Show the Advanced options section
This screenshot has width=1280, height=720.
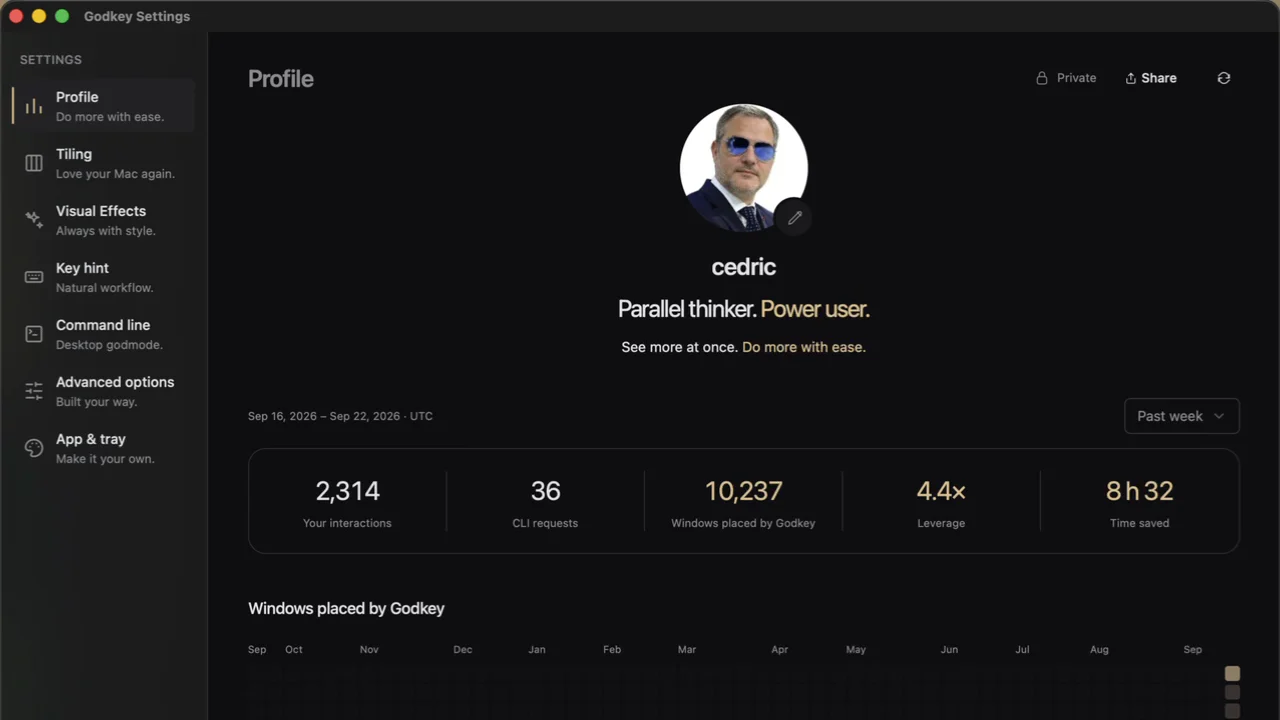click(x=103, y=391)
